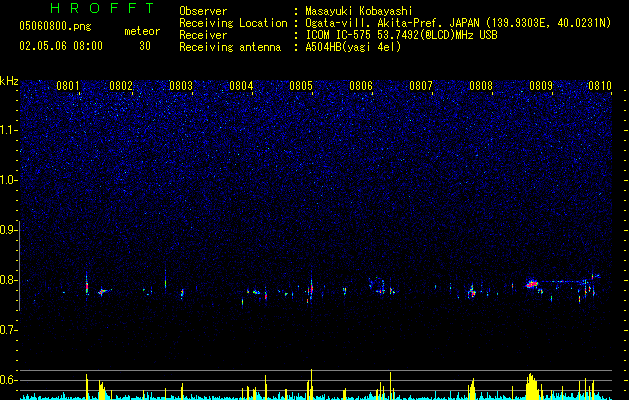Click the 0802 time marker
Image resolution: width=629 pixels, height=400 pixels.
point(121,86)
